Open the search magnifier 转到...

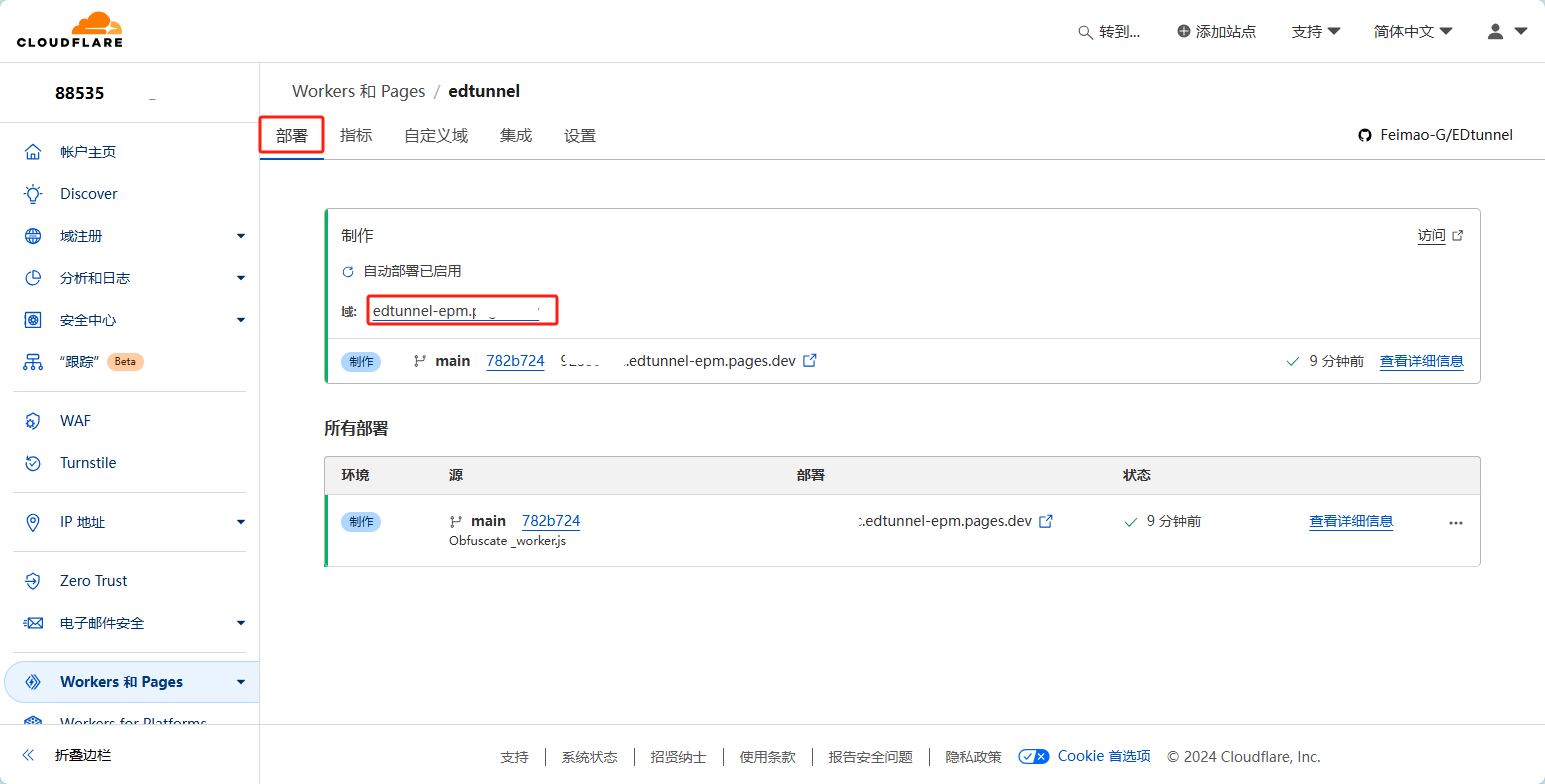click(x=1085, y=32)
